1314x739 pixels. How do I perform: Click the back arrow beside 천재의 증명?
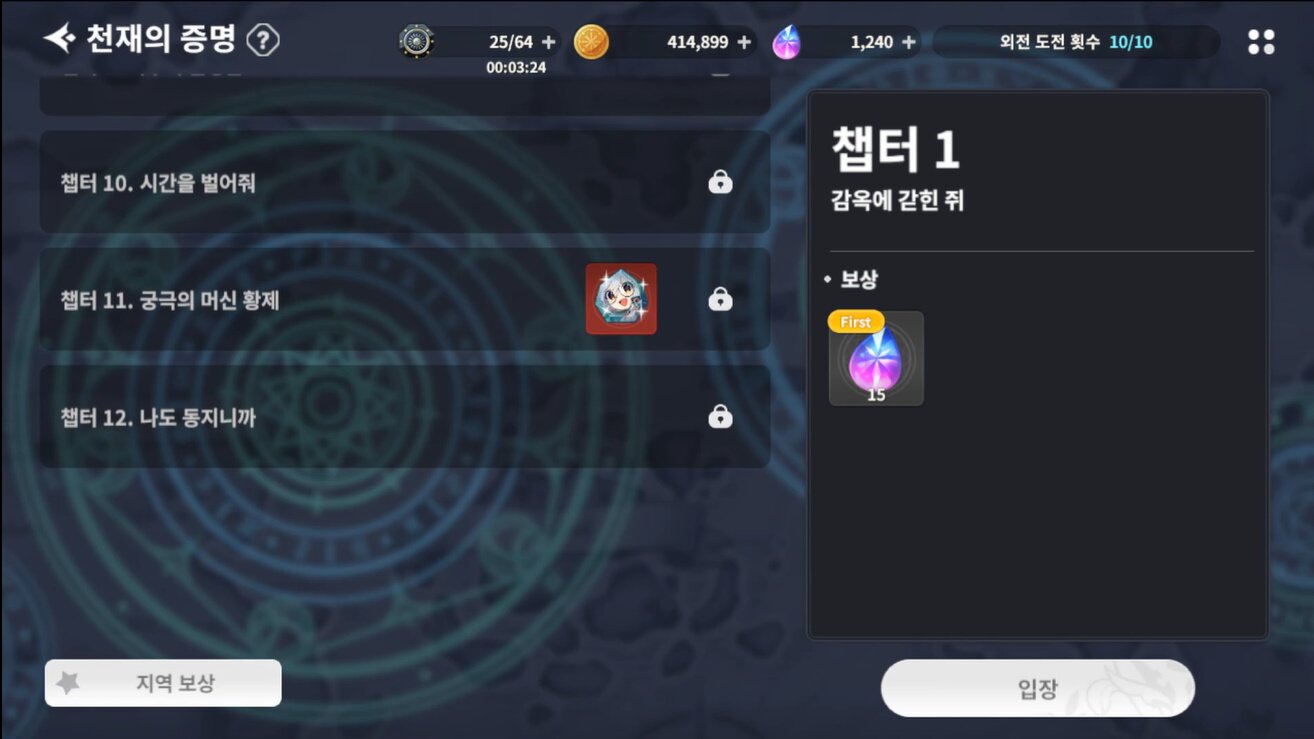(60, 39)
